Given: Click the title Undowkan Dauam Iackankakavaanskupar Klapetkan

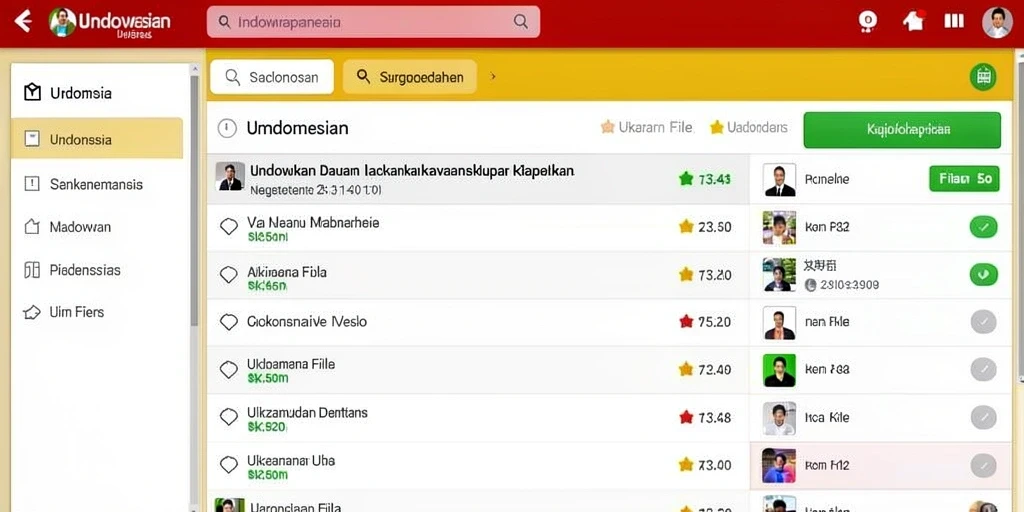Looking at the screenshot, I should tap(412, 171).
